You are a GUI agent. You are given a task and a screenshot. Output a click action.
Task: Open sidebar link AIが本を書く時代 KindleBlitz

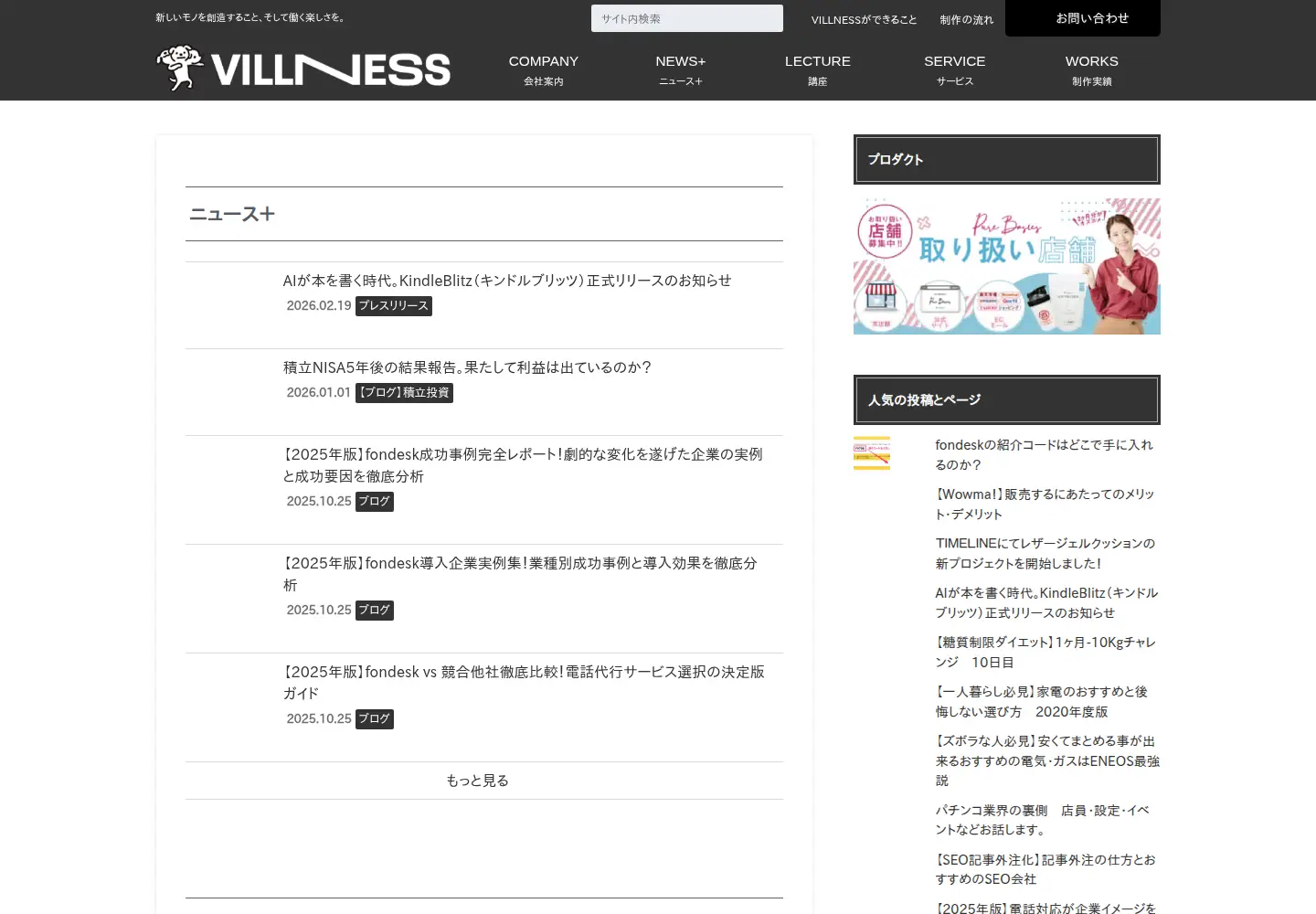(x=1047, y=602)
